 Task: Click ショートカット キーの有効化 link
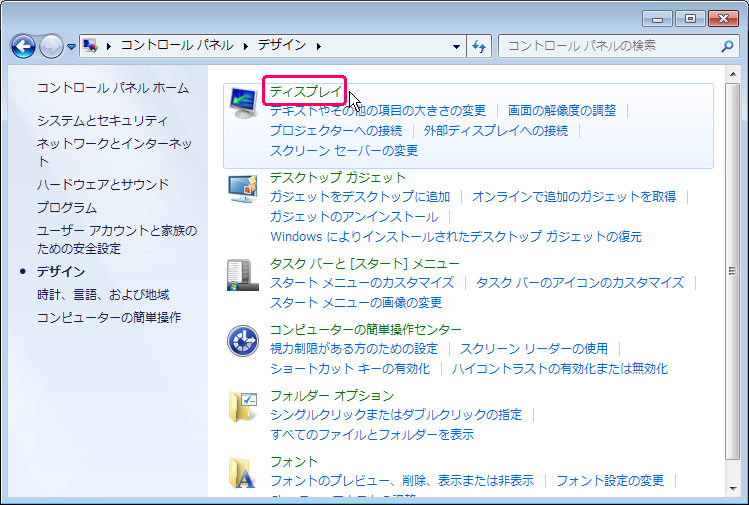tap(350, 368)
